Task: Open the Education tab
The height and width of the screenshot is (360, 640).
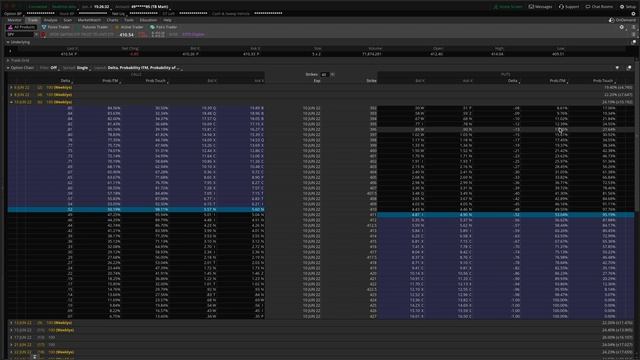Action: [x=148, y=20]
